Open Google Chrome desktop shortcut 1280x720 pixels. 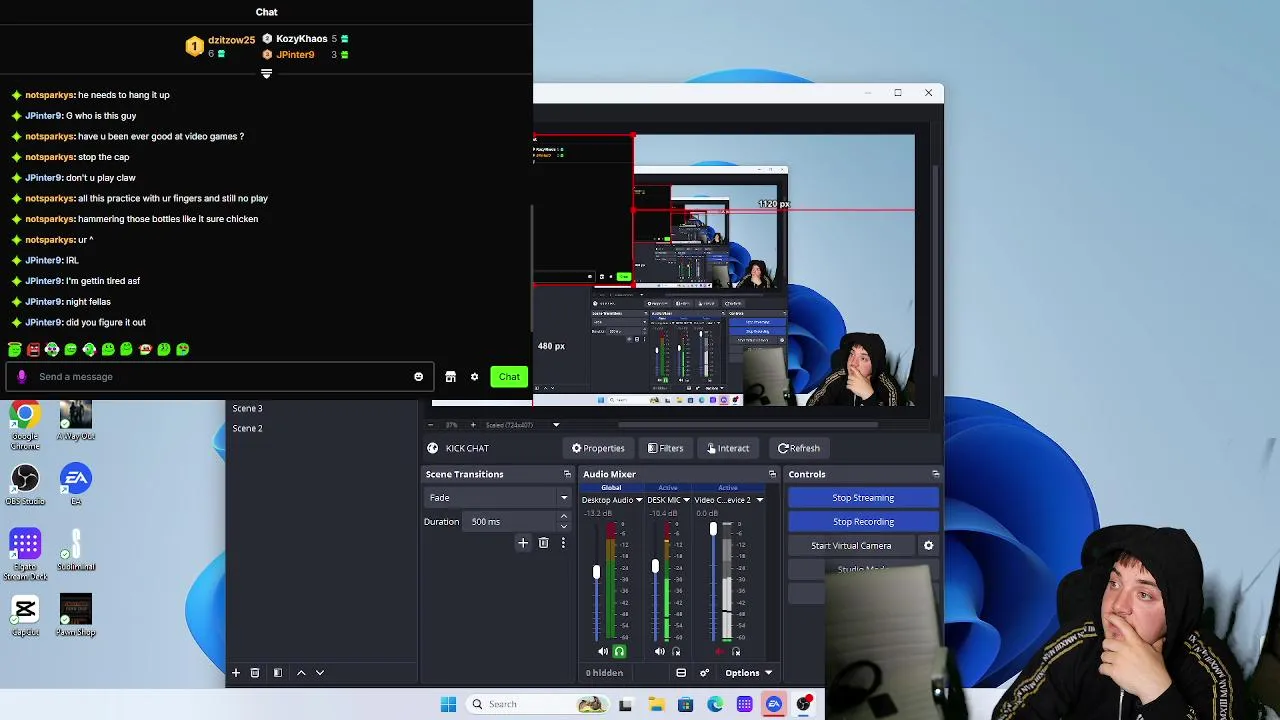[25, 423]
